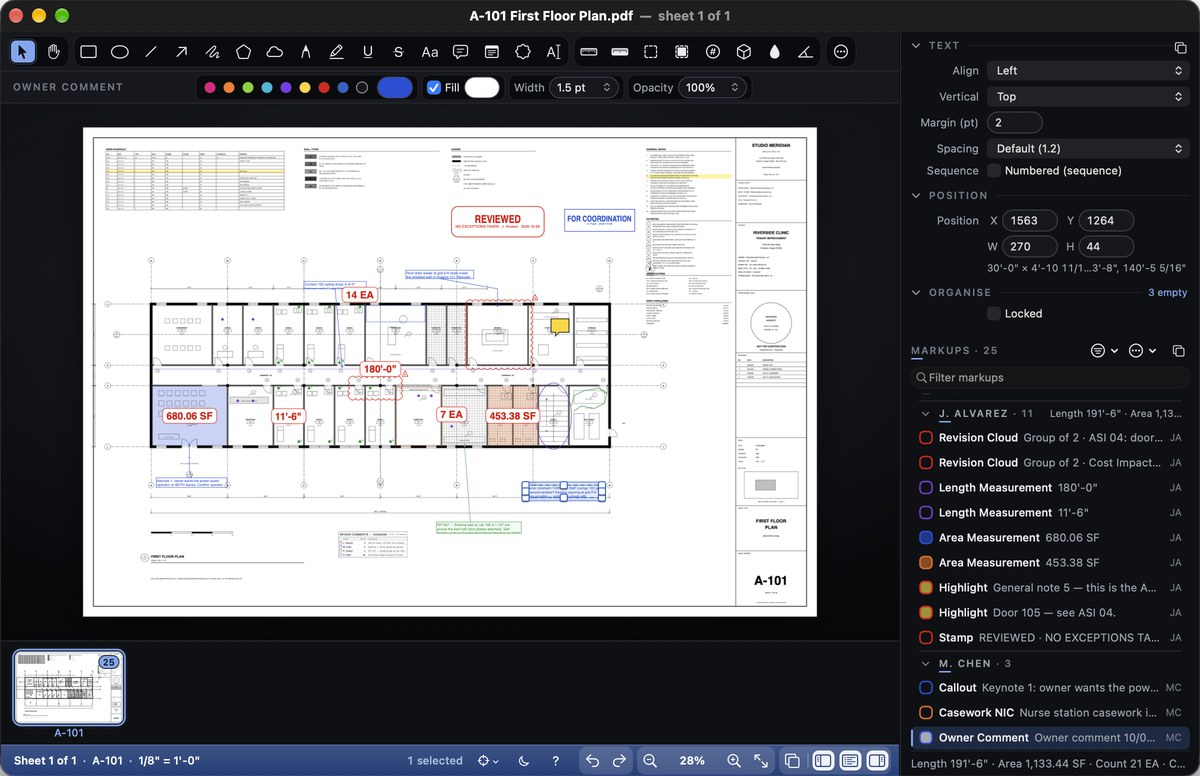Select Area Measurement 680.06 SF row
This screenshot has width=1200, height=776.
click(x=1051, y=538)
